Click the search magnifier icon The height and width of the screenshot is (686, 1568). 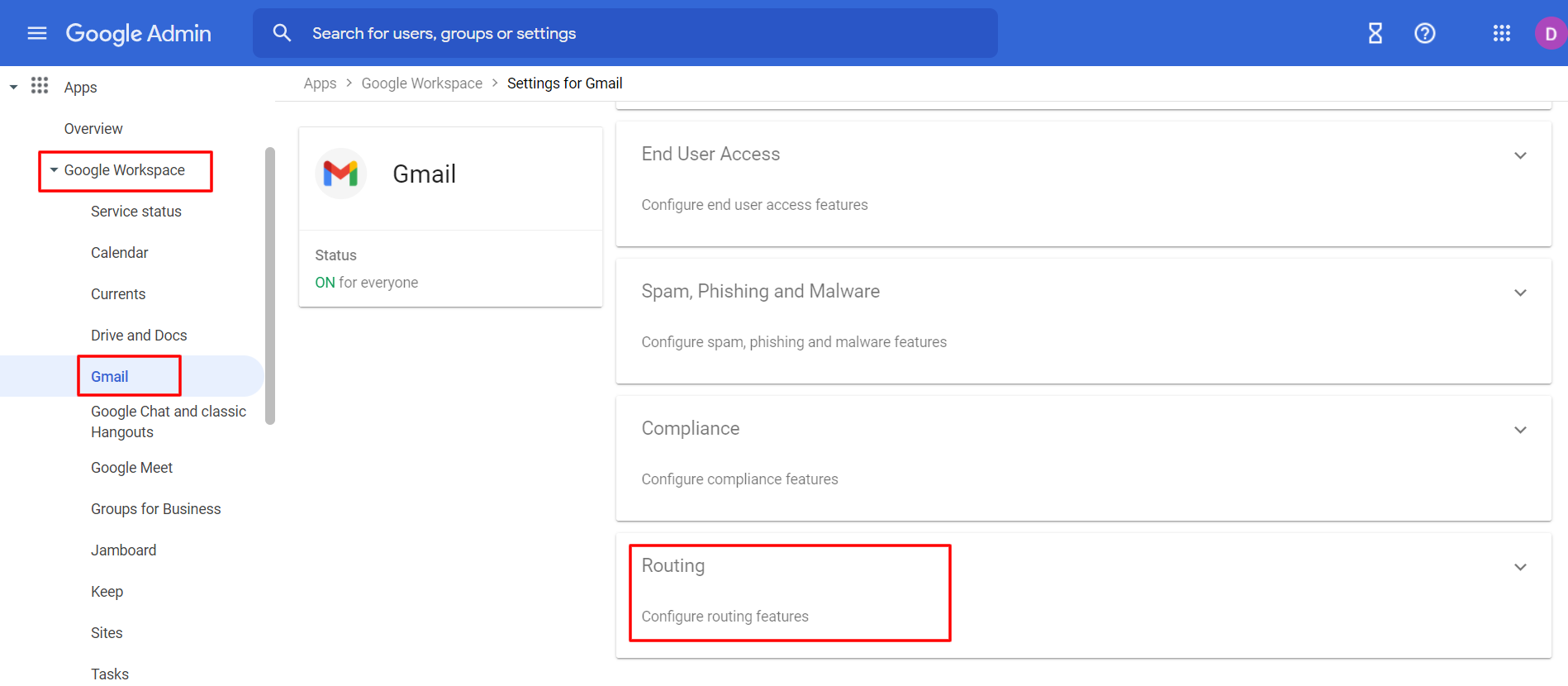(282, 33)
